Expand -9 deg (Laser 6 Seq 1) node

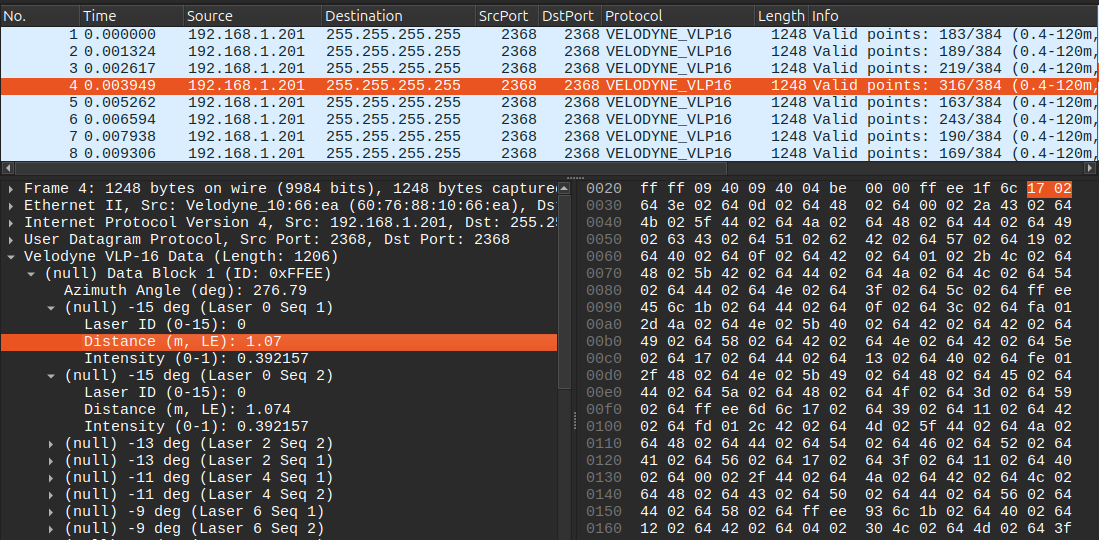pos(51,511)
